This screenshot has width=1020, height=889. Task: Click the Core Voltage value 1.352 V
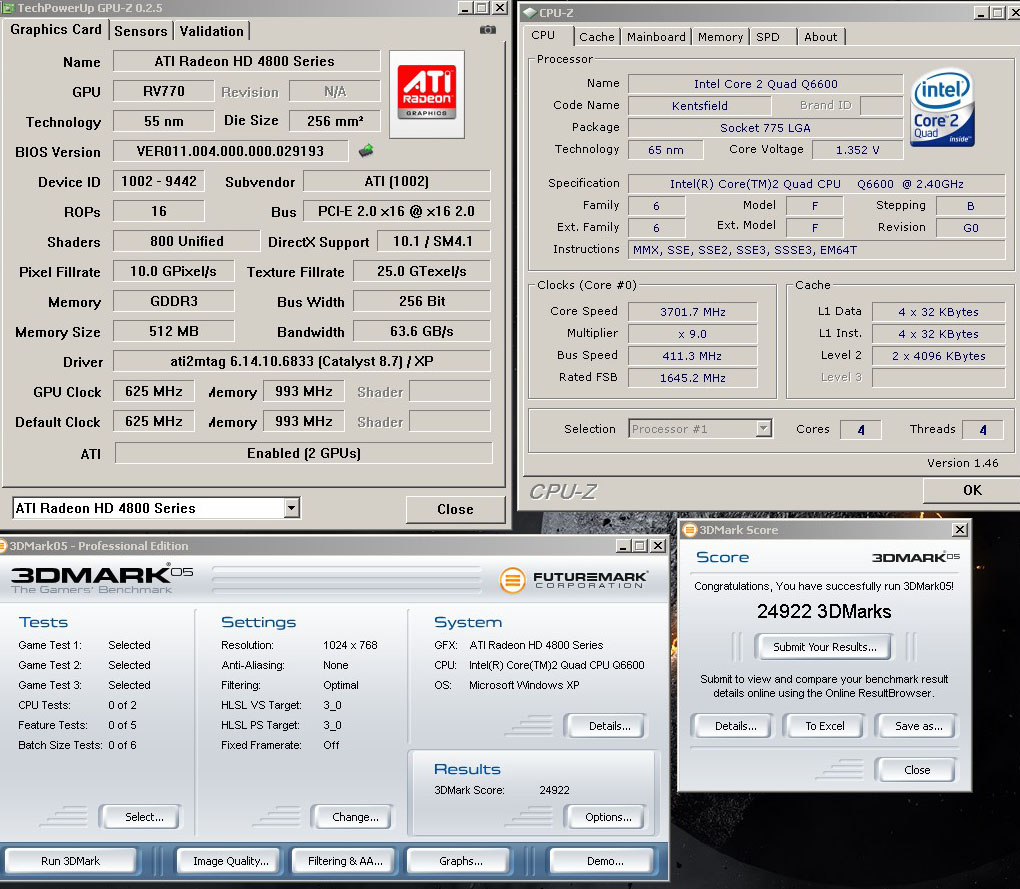coord(857,150)
